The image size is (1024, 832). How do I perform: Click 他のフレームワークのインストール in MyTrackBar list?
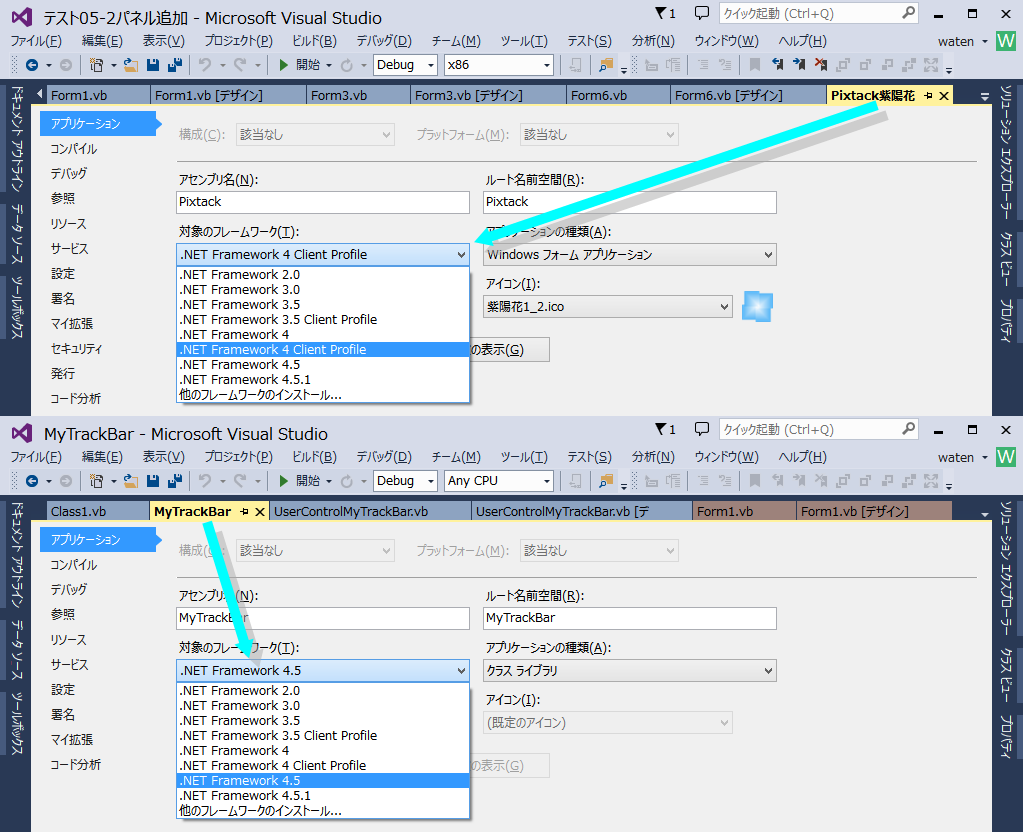(x=323, y=810)
